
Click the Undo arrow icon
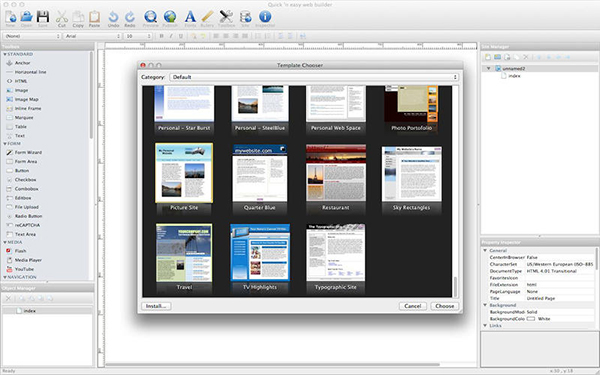pyautogui.click(x=113, y=17)
